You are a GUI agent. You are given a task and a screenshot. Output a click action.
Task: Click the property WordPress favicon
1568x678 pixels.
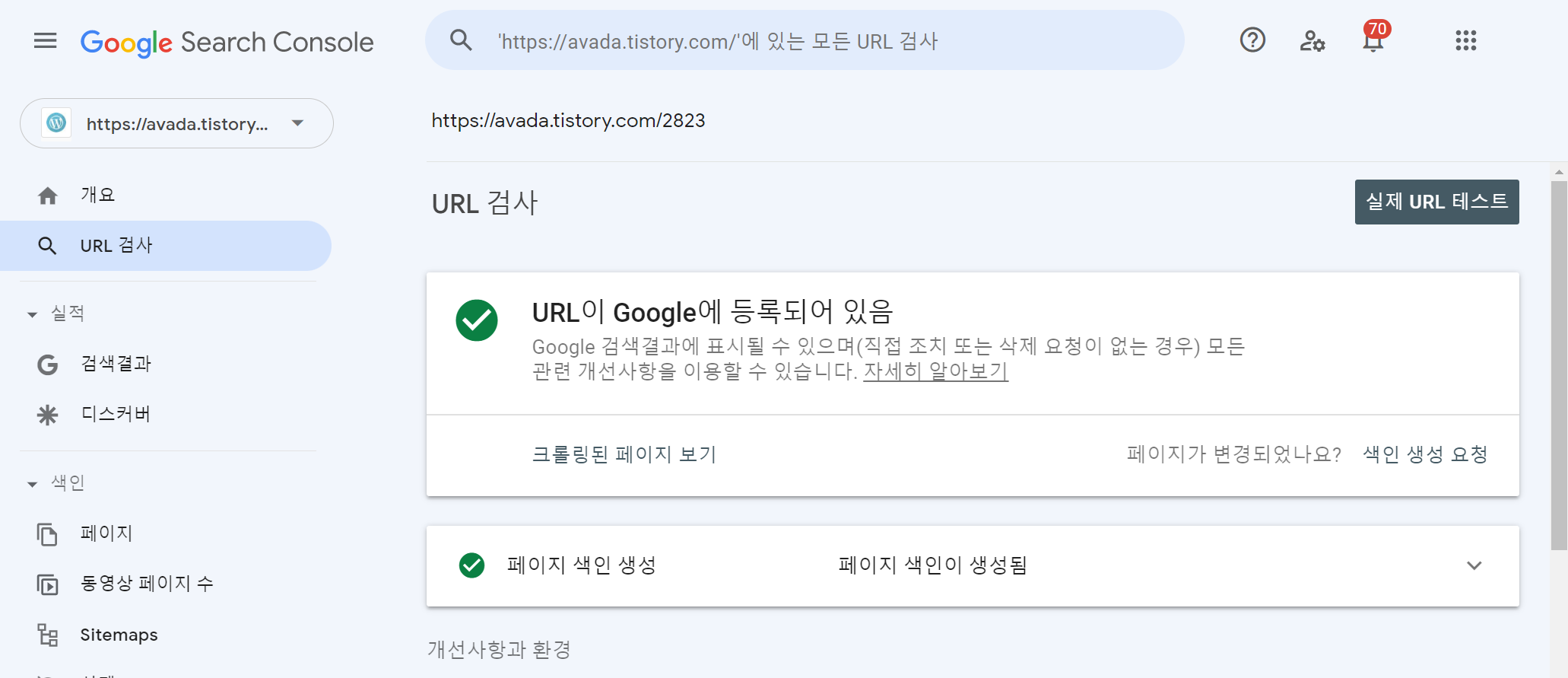point(57,123)
